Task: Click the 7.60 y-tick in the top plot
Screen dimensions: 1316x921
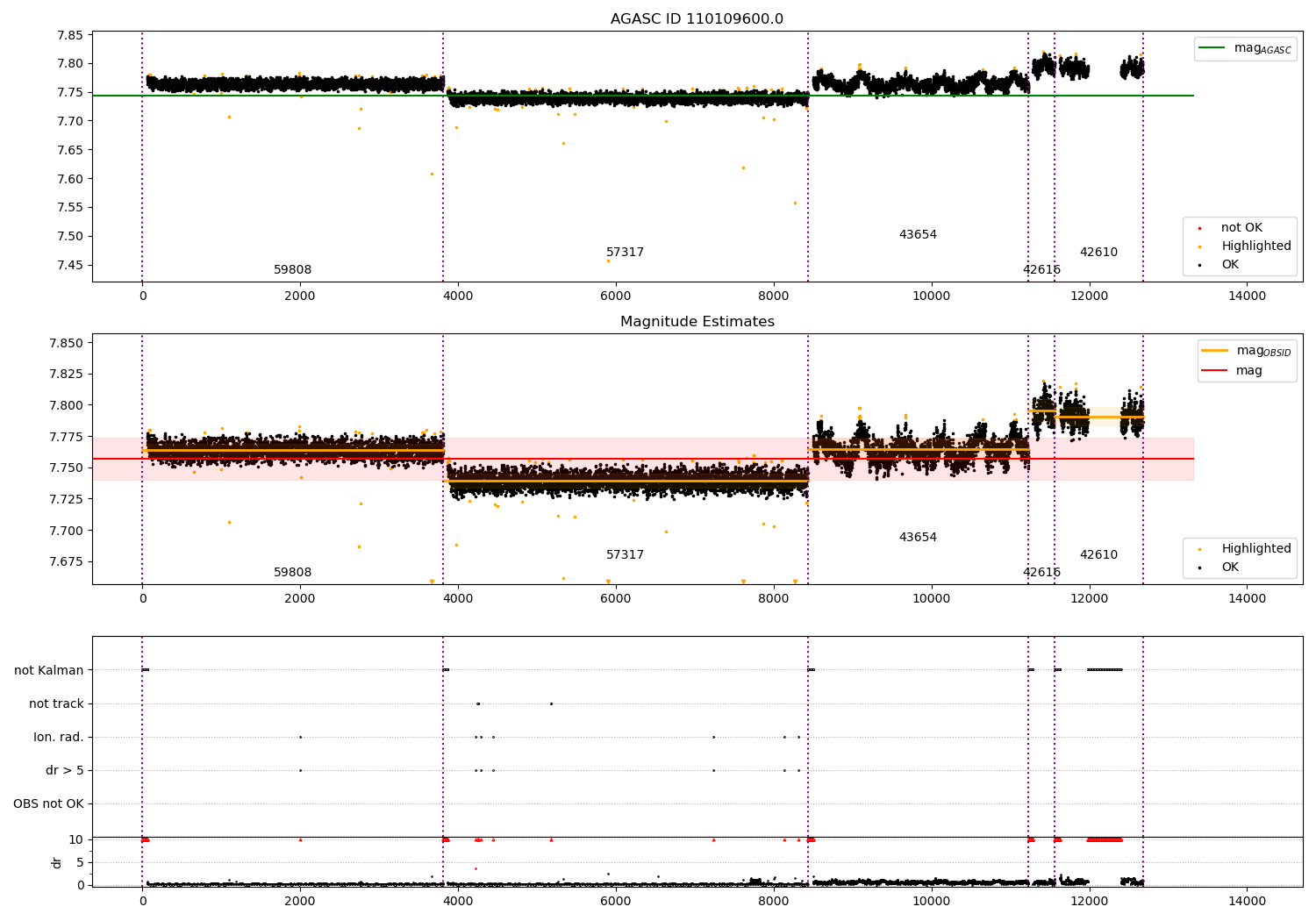Action: tap(70, 179)
